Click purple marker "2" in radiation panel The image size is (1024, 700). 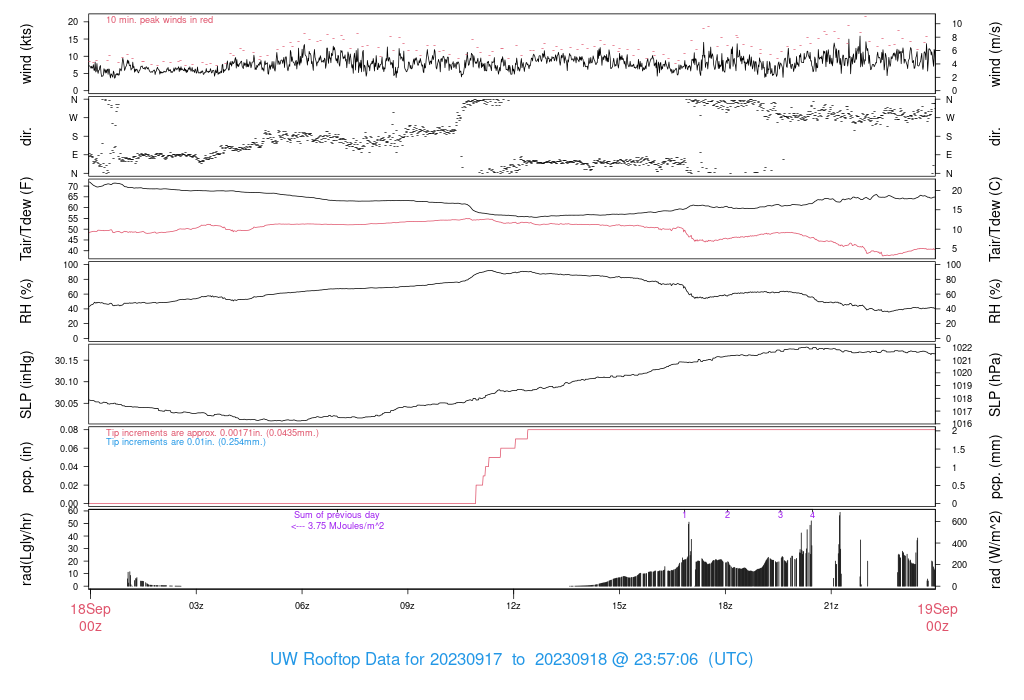coord(727,515)
